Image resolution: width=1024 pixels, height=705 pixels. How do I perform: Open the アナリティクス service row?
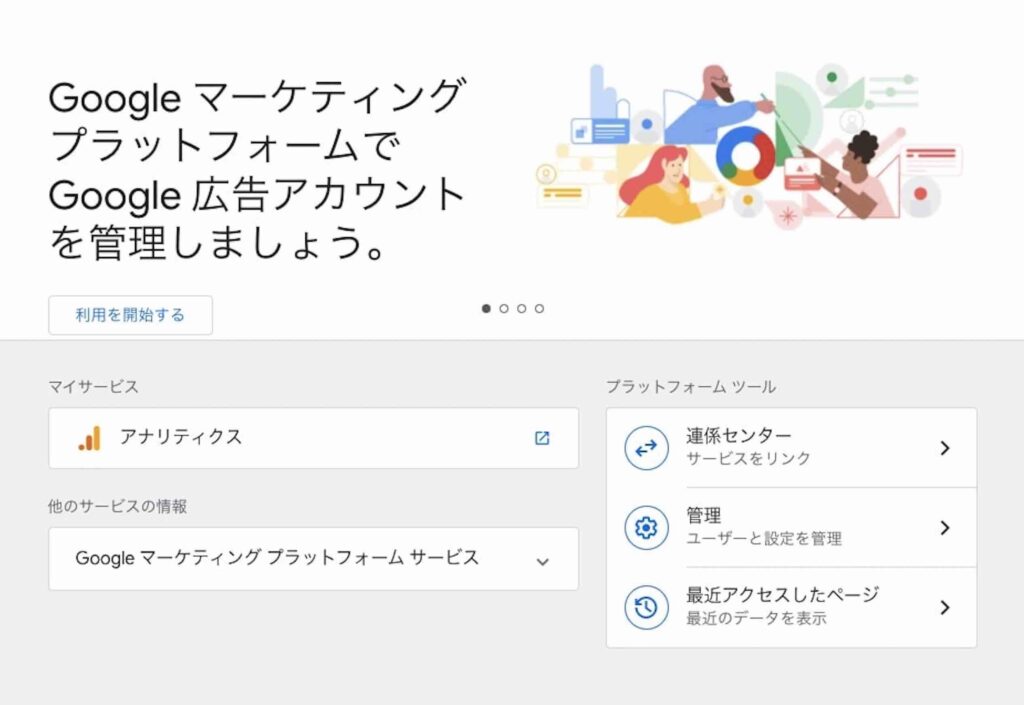point(313,438)
